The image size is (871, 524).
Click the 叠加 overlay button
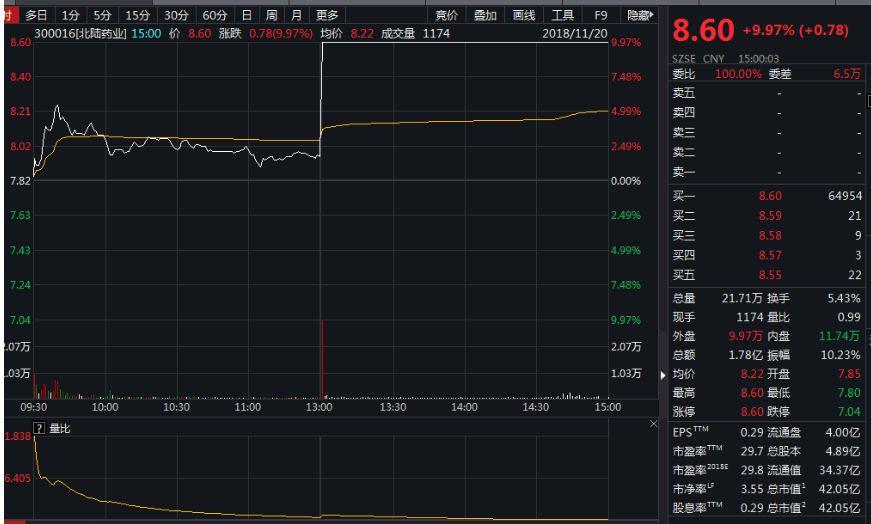(x=485, y=15)
